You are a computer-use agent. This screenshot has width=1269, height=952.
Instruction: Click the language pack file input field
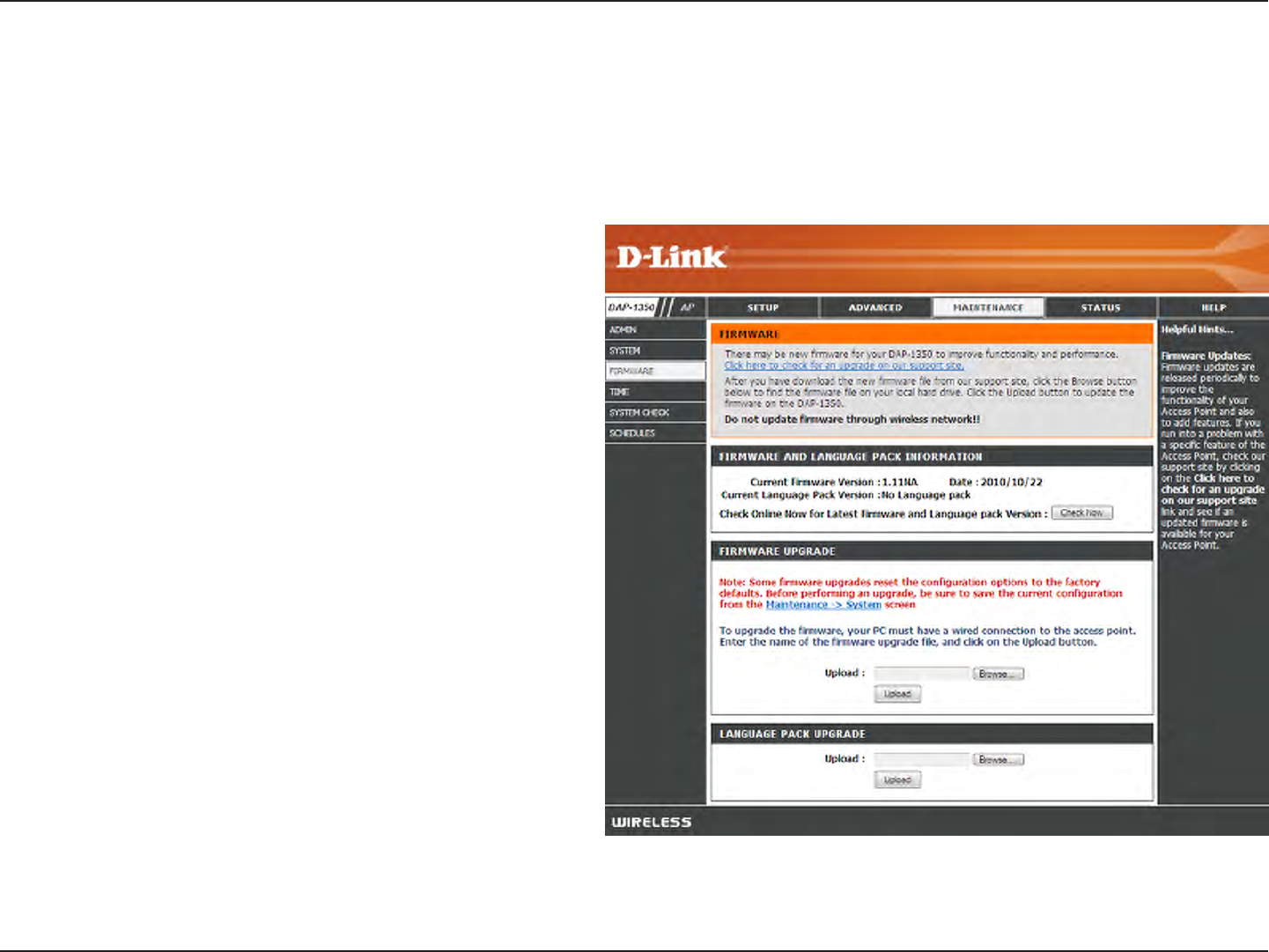922,759
